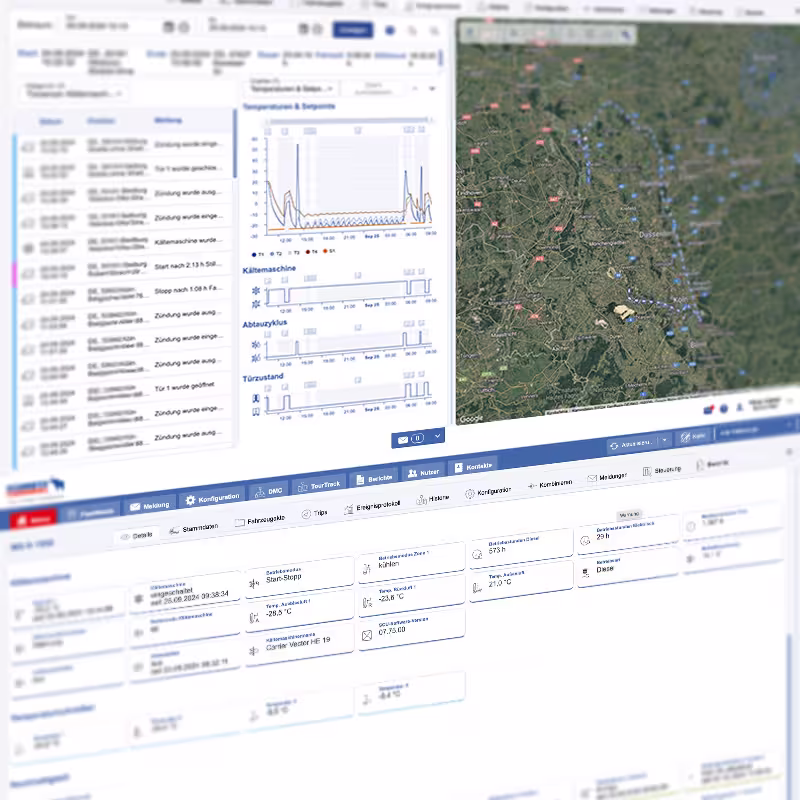Click the notification icon with red badge below map

[708, 410]
